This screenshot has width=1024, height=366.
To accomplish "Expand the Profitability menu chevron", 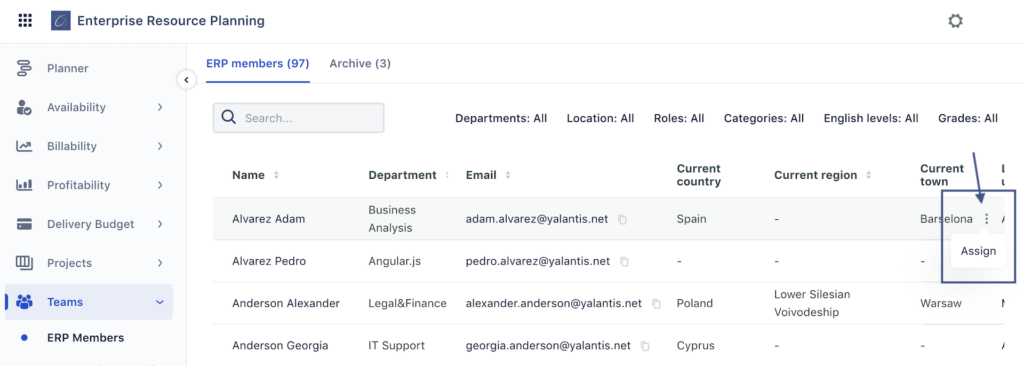I will (x=160, y=185).
